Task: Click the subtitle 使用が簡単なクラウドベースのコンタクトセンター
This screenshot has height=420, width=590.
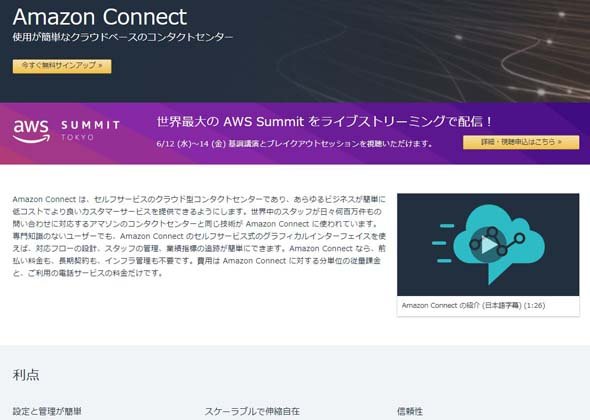Action: tap(123, 37)
